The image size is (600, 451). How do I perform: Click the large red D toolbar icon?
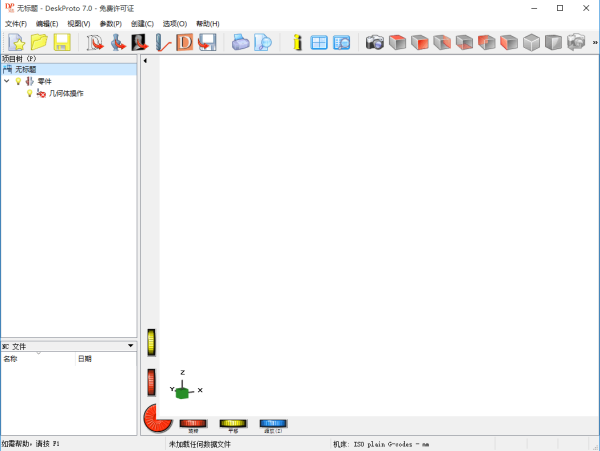185,42
